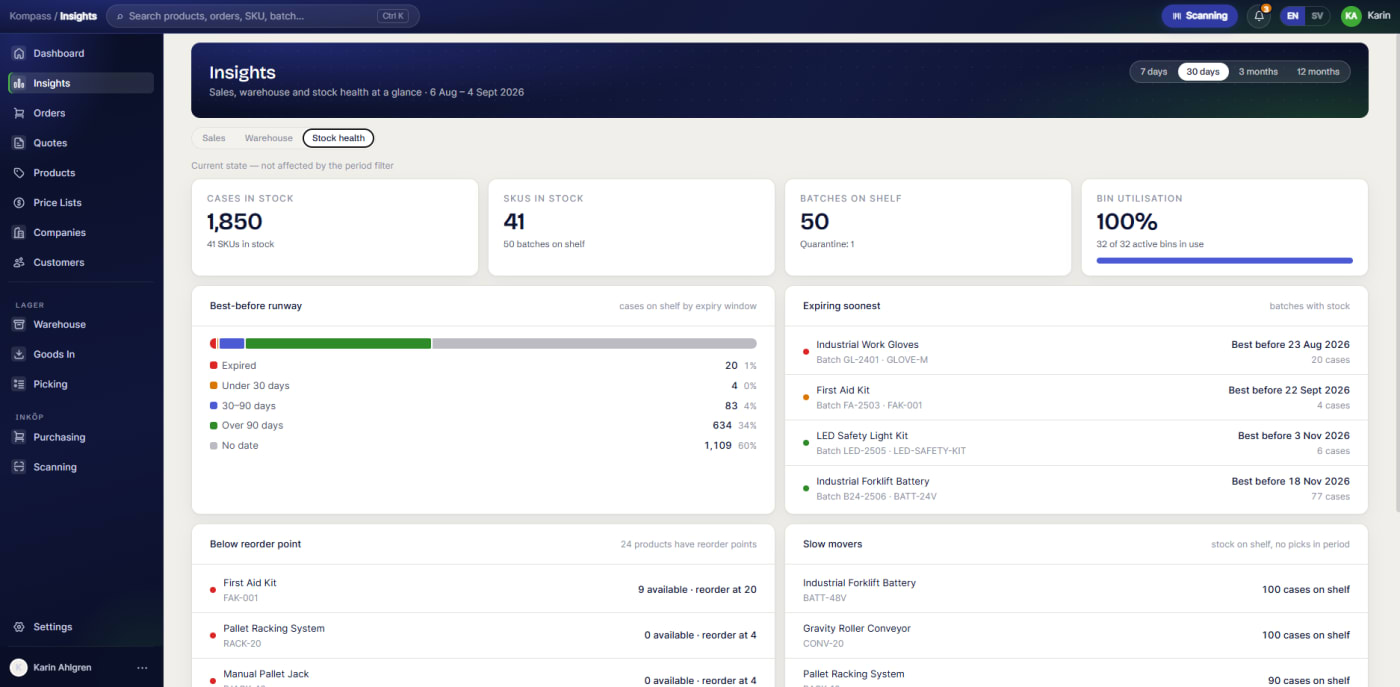The image size is (1400, 687).
Task: Click the KA user avatar in header
Action: [1351, 16]
